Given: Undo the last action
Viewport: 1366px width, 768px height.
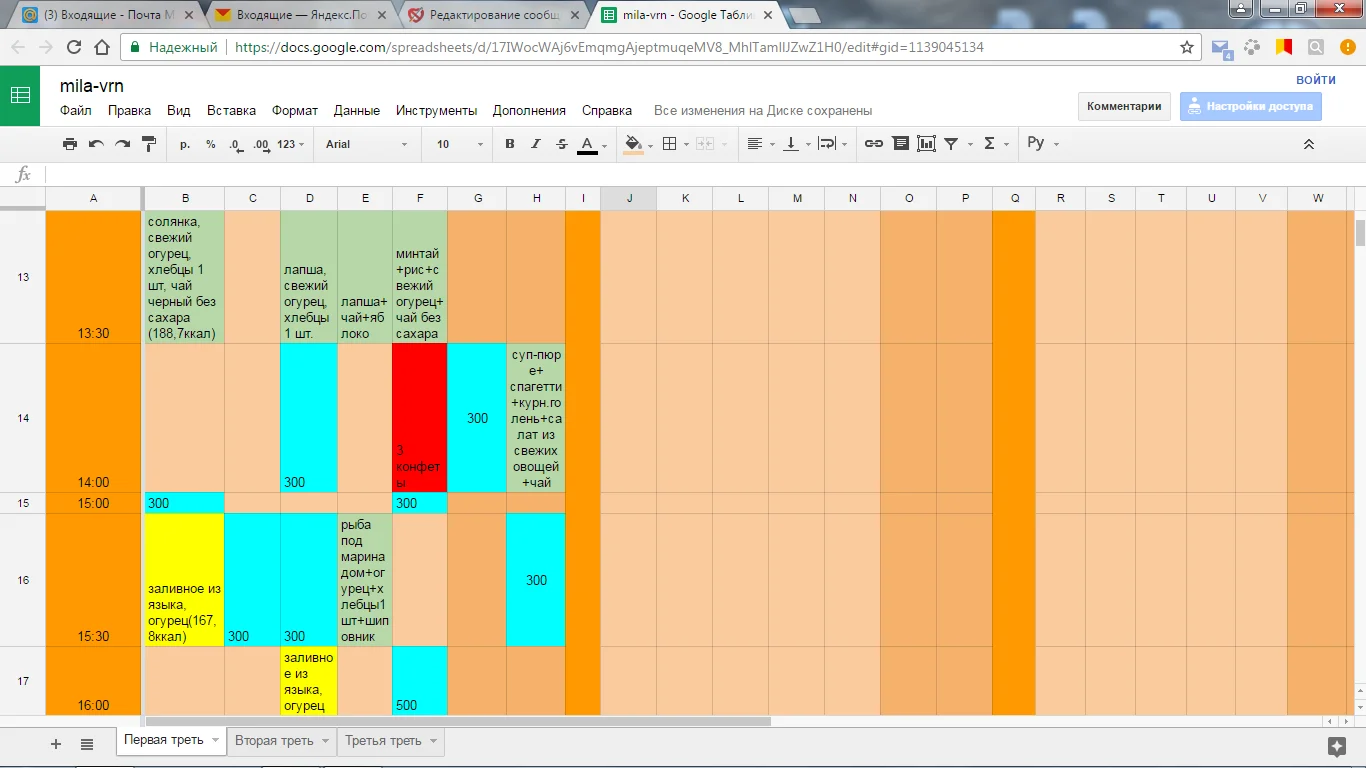Looking at the screenshot, I should (x=96, y=144).
